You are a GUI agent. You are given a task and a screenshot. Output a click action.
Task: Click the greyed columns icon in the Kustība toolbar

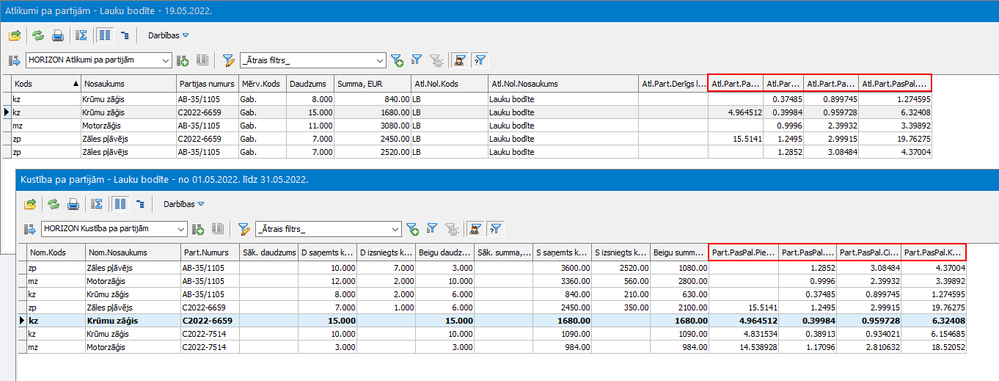point(218,229)
